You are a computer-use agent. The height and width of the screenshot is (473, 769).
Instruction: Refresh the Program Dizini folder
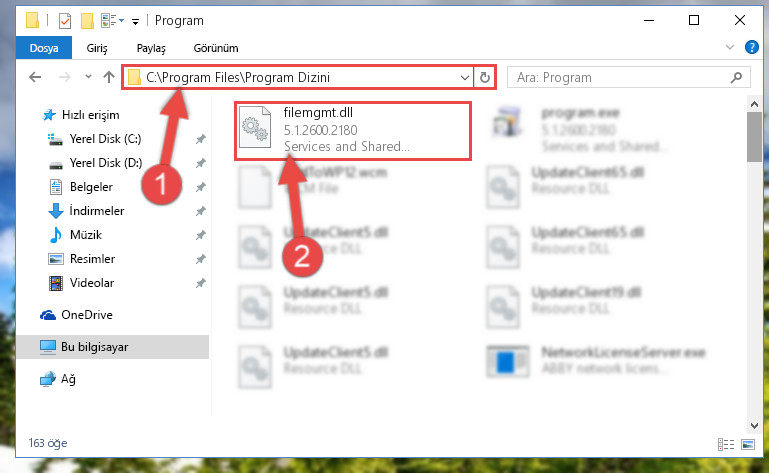[x=485, y=78]
